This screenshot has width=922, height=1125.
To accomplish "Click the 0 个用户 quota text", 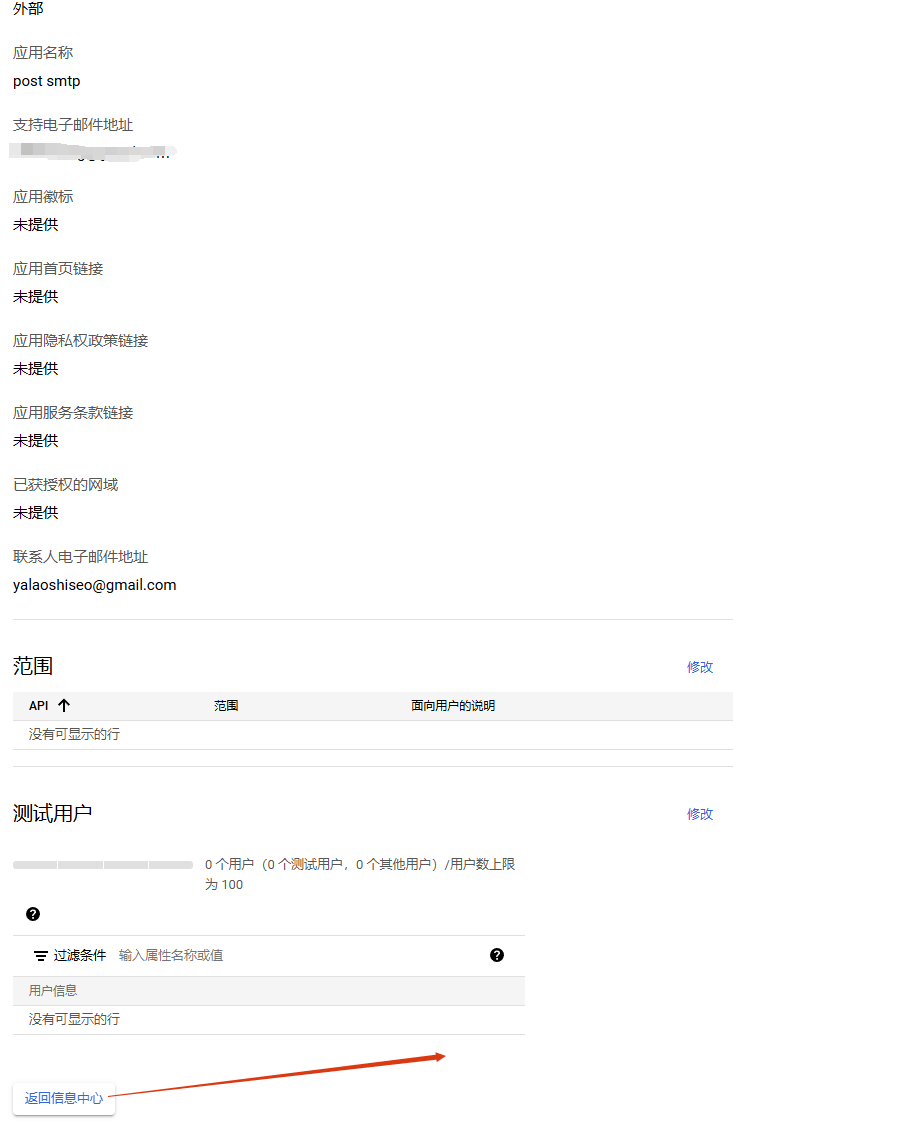I will tap(360, 874).
